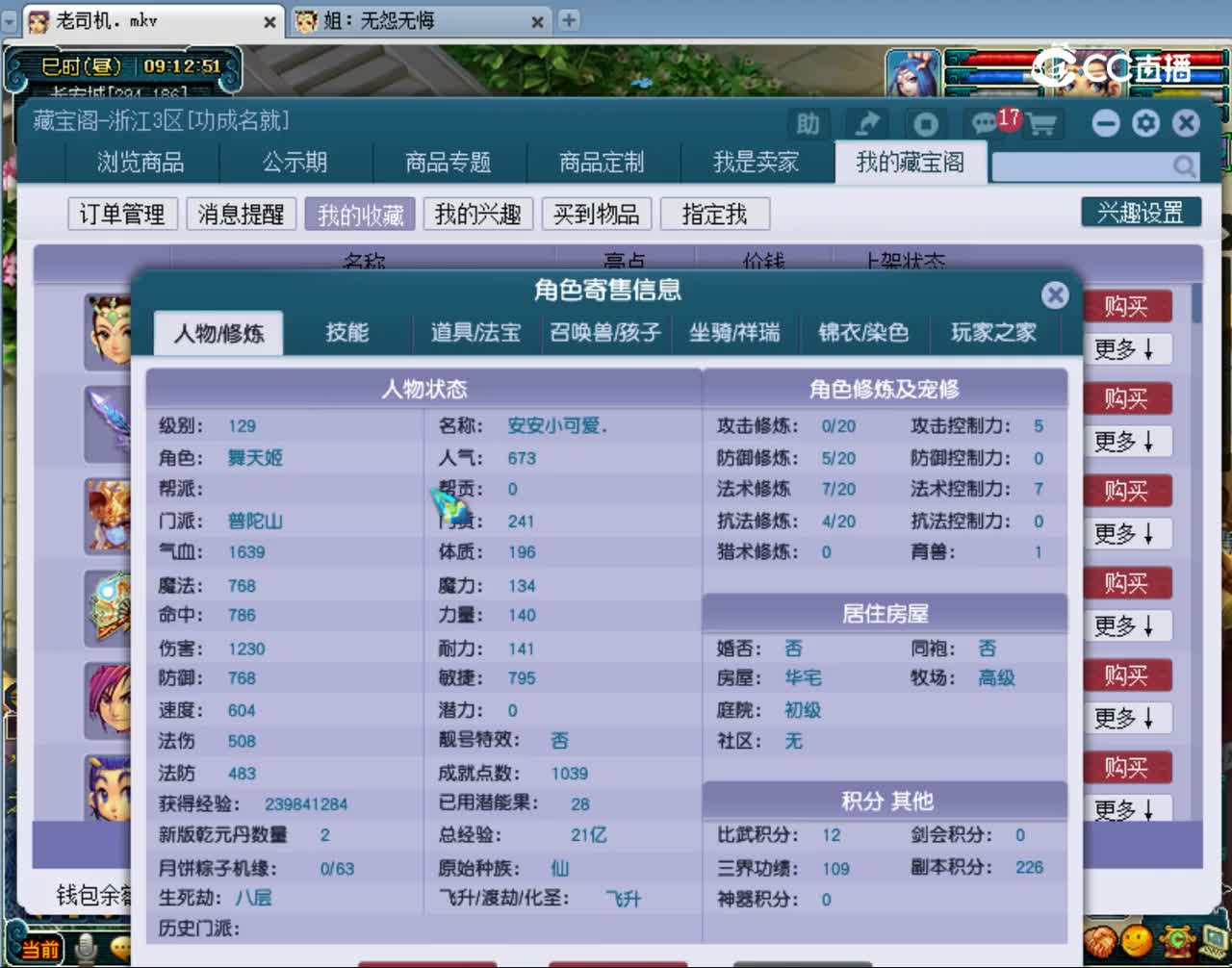Image resolution: width=1232 pixels, height=968 pixels.
Task: Click 购买 for the first listing
Action: [x=1126, y=307]
